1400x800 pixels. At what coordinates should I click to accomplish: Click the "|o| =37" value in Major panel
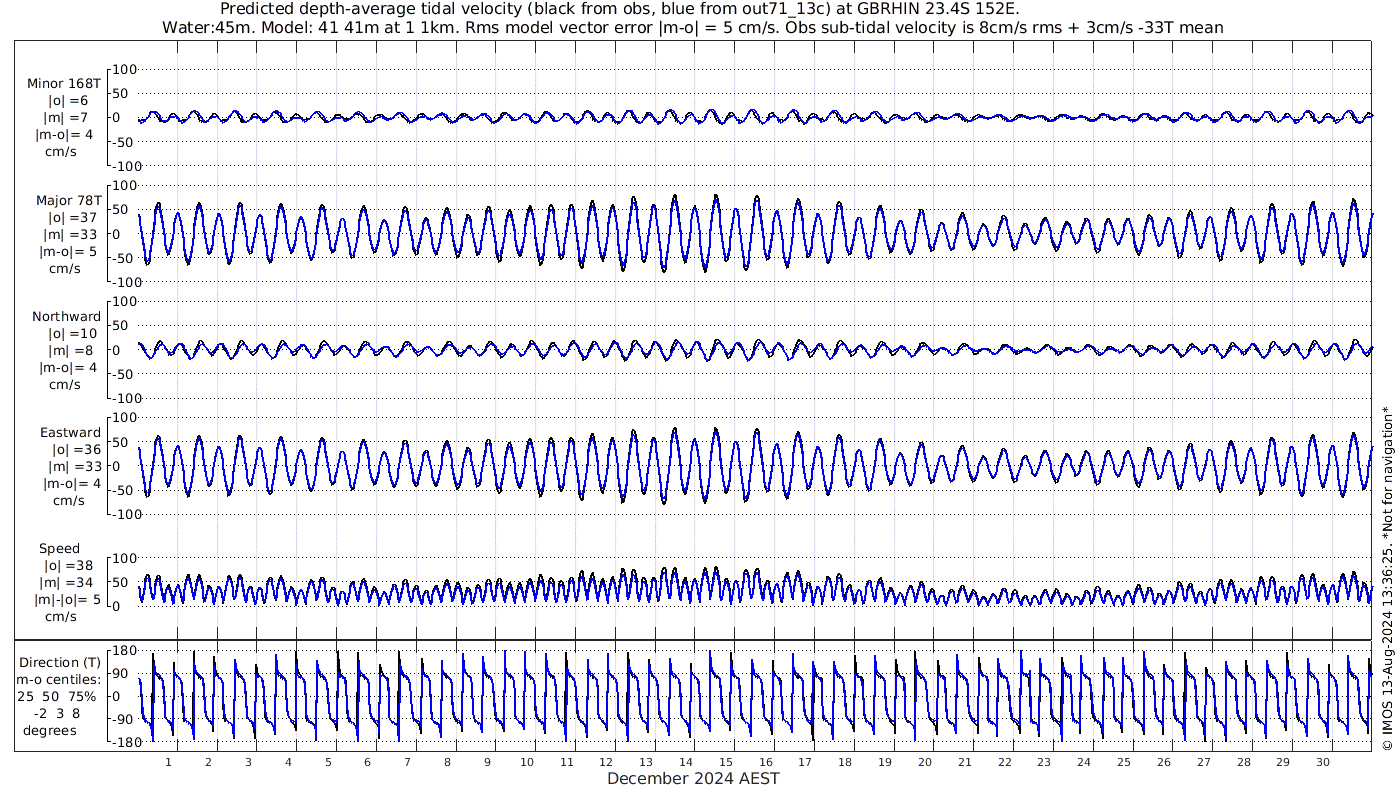point(71,218)
